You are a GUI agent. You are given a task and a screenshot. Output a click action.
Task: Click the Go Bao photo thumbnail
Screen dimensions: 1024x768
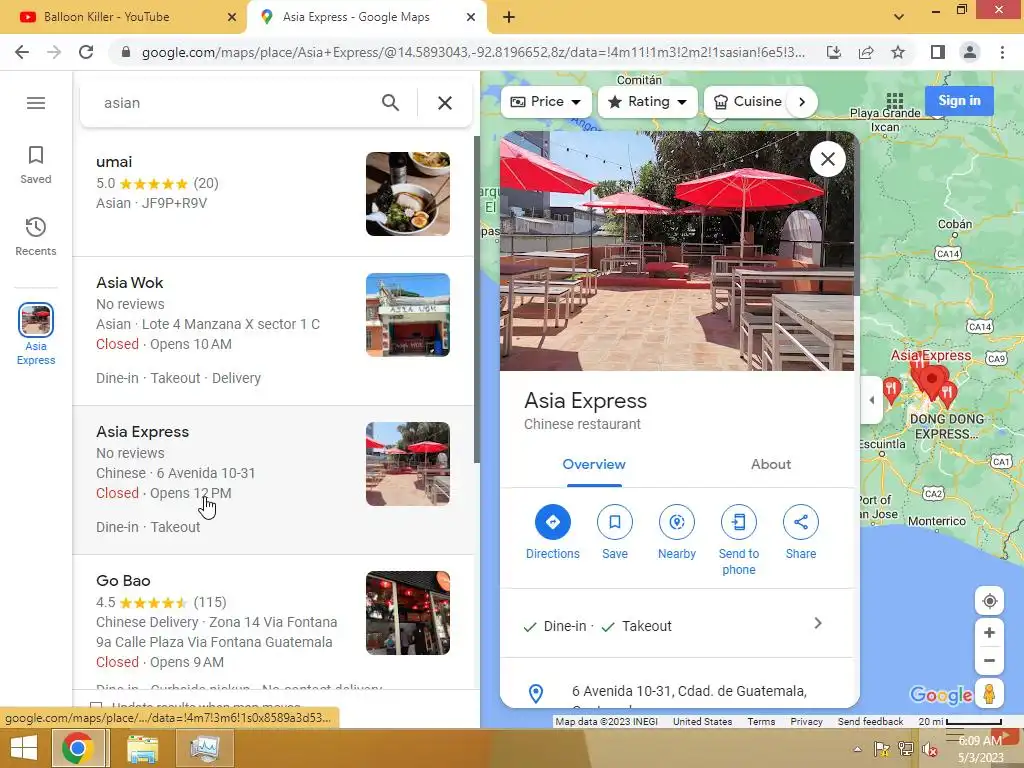click(408, 613)
